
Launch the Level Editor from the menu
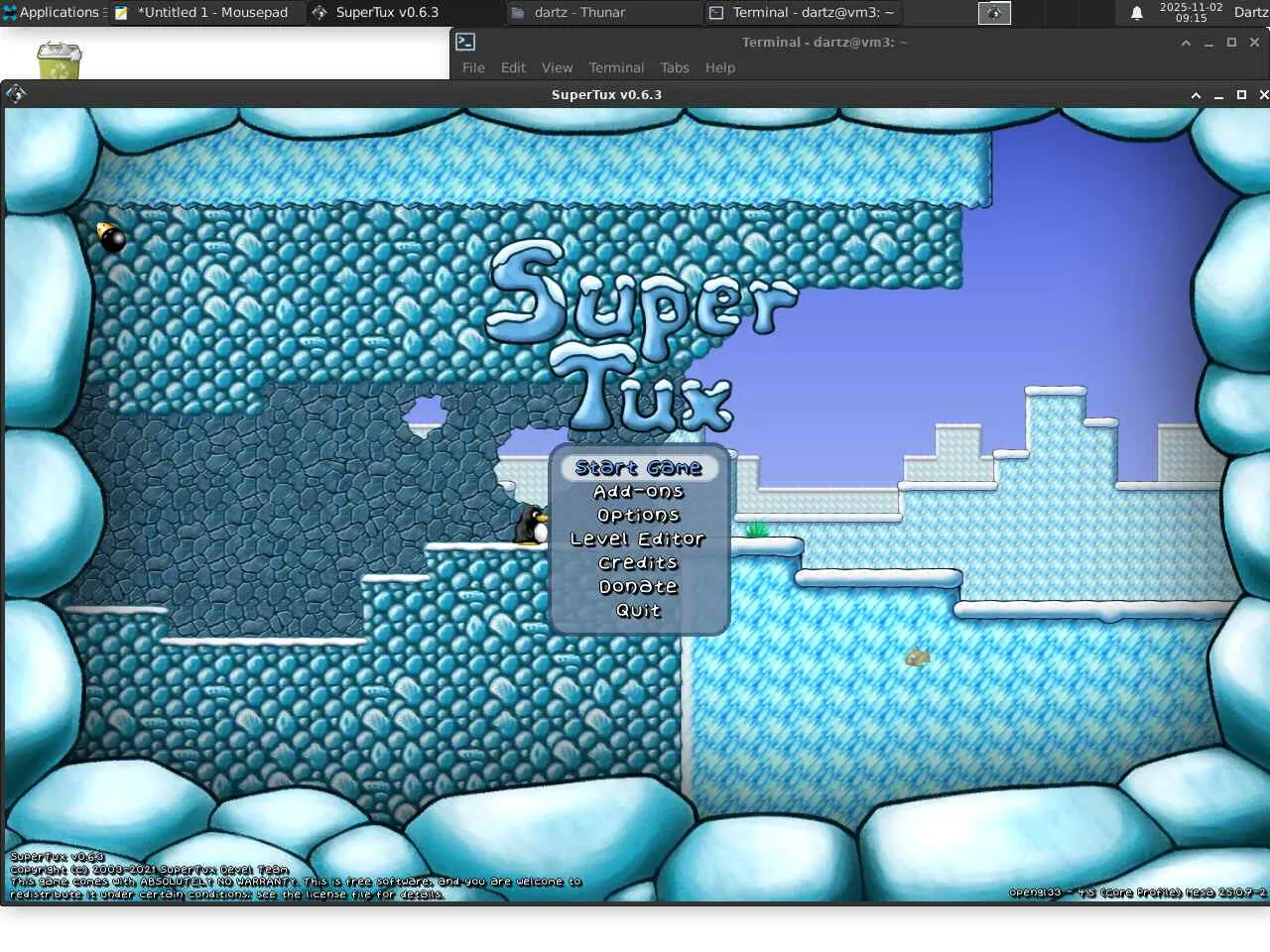click(x=638, y=539)
